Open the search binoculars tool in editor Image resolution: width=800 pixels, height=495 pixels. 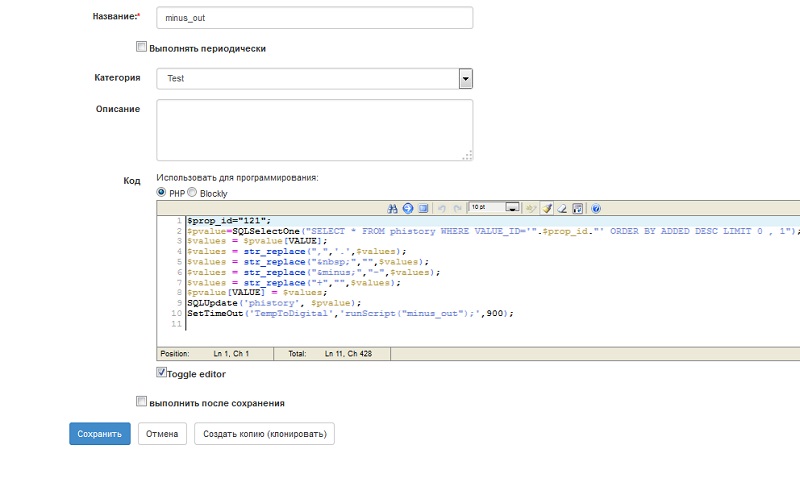pos(393,208)
